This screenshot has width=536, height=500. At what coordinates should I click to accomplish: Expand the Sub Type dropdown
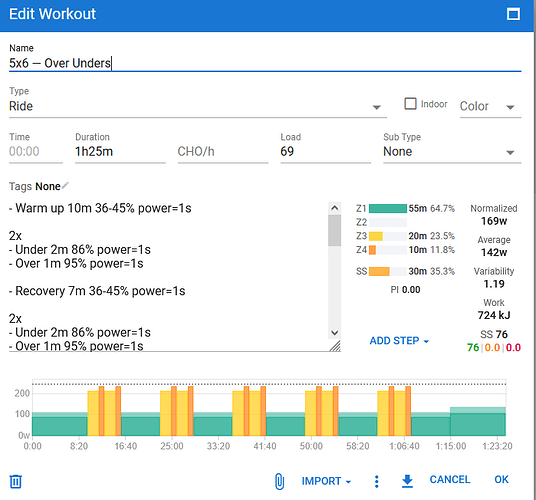452,151
